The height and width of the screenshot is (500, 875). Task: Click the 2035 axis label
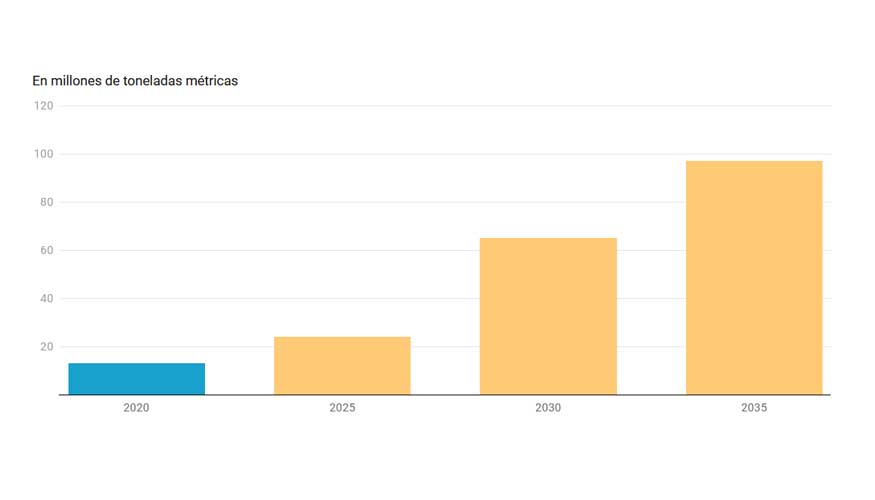[754, 408]
